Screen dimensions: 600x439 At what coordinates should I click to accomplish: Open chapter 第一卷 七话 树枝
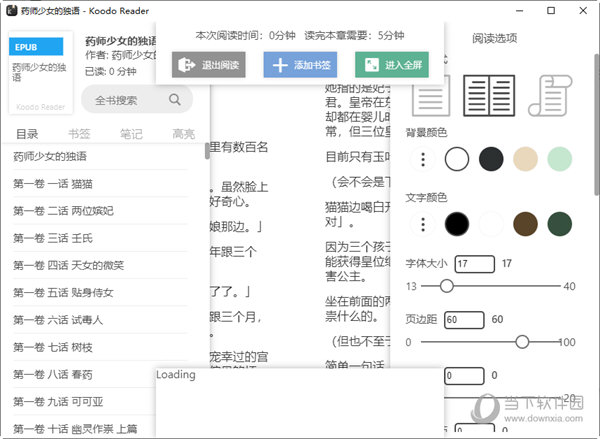[100, 347]
